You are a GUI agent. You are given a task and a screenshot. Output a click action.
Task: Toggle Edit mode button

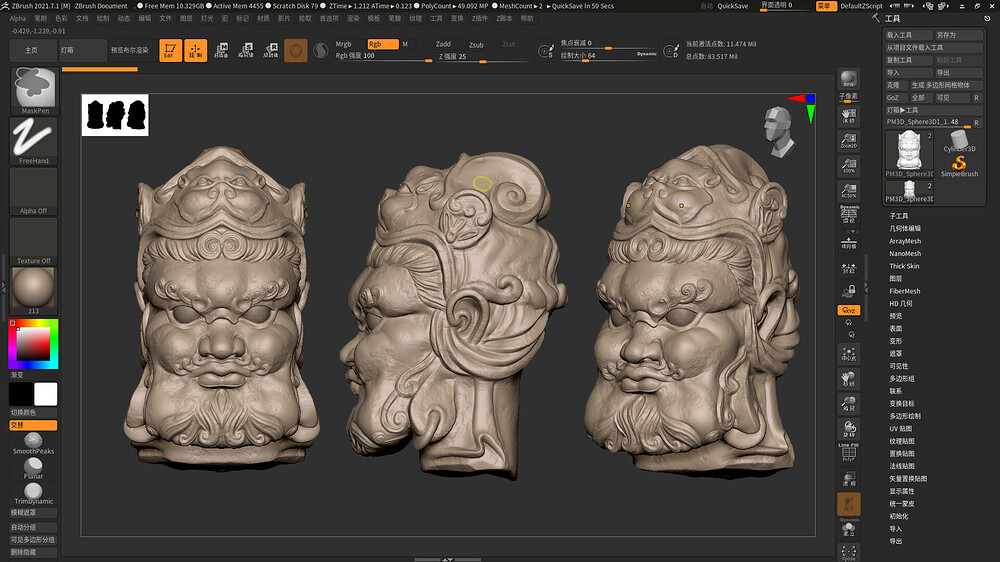click(170, 50)
